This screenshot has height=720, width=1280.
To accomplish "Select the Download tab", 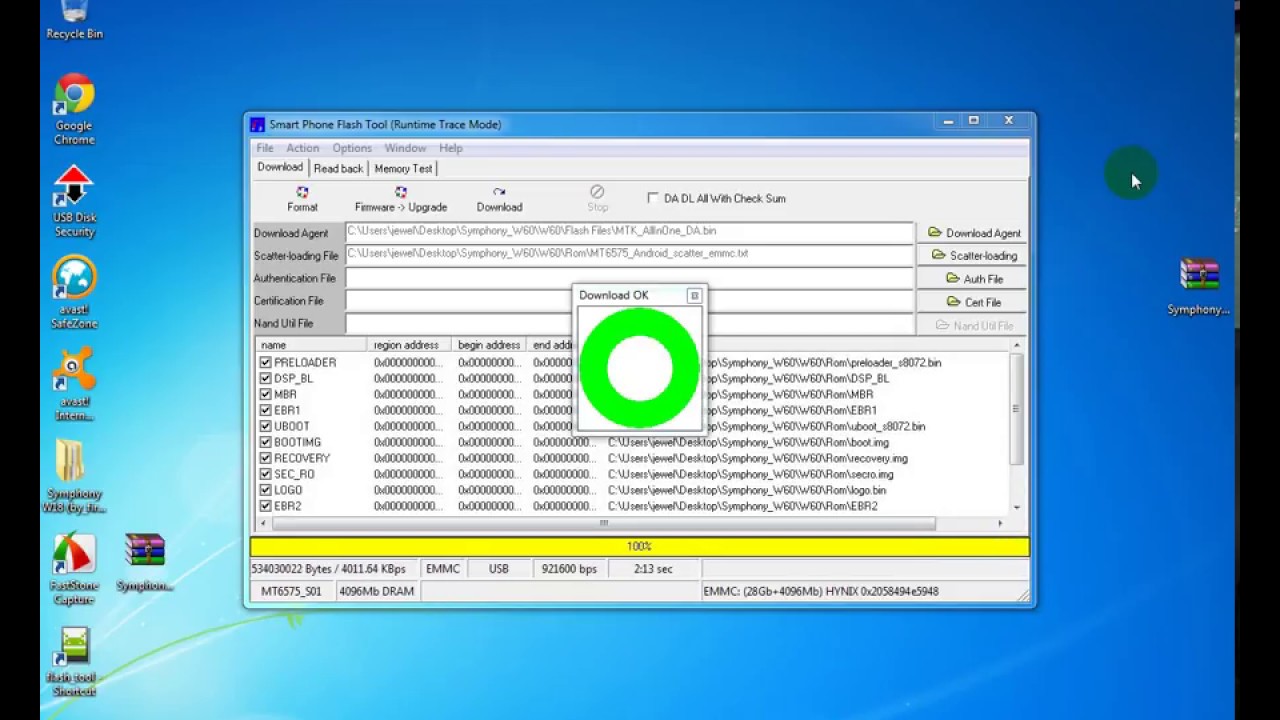I will [x=280, y=167].
